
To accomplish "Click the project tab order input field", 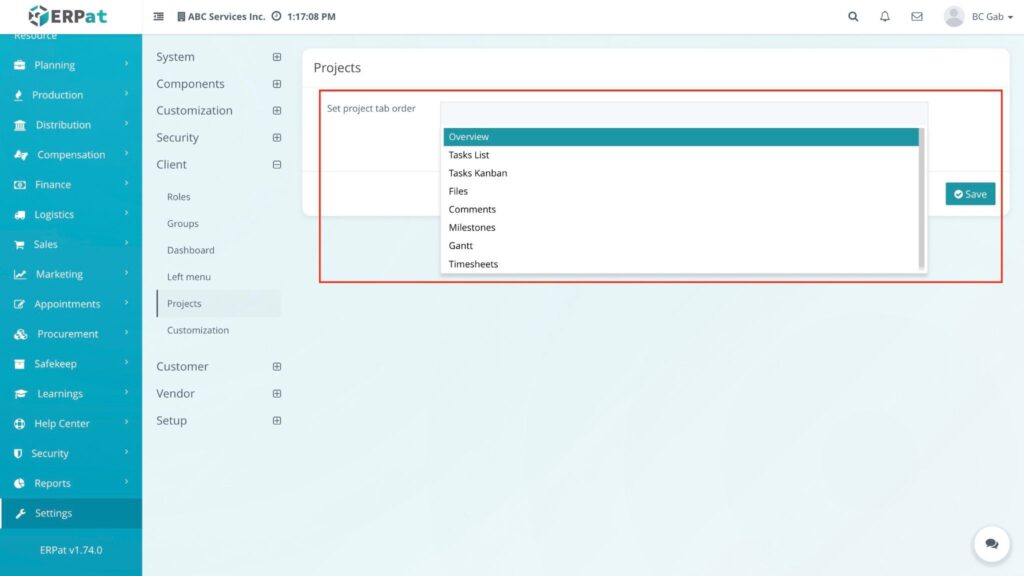I will pos(683,111).
